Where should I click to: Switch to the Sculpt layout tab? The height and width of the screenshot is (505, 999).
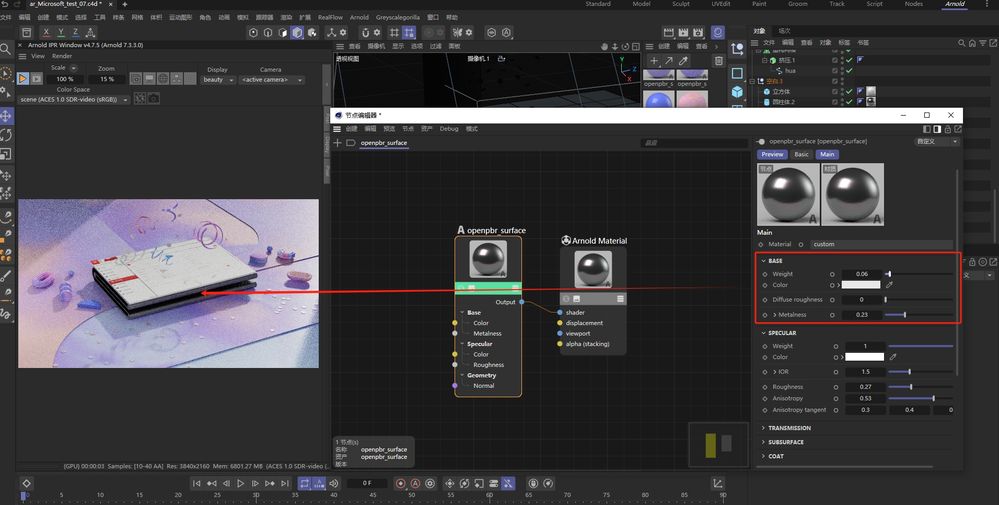(x=681, y=4)
